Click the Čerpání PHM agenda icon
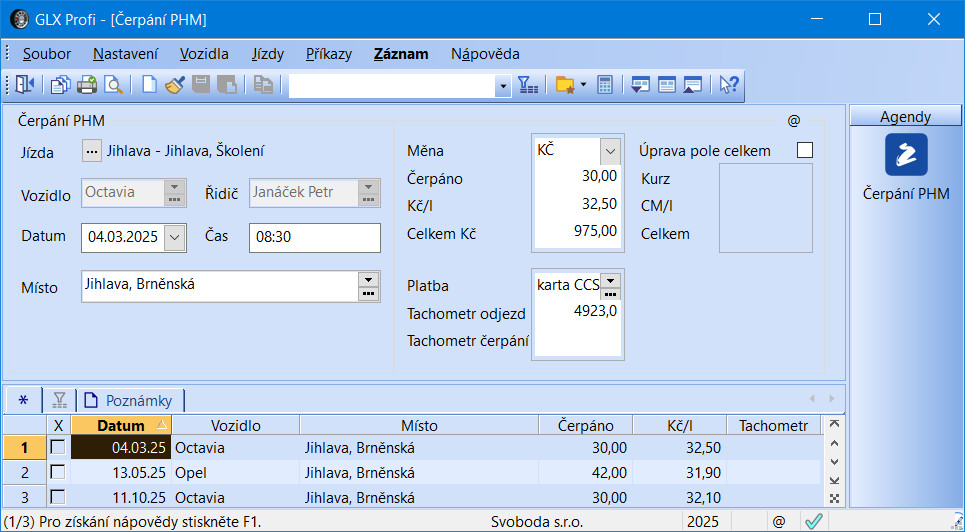 click(x=906, y=155)
